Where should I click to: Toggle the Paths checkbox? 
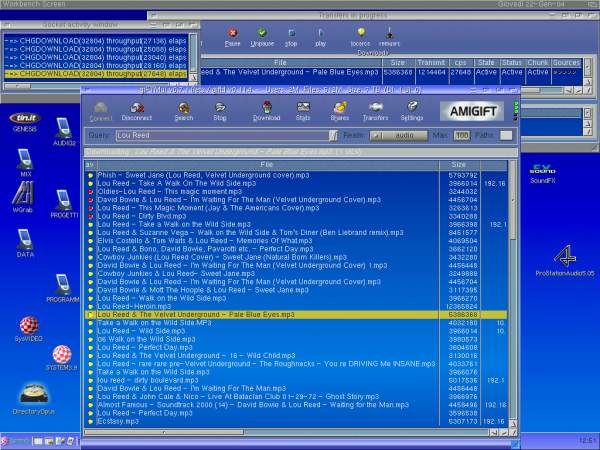point(506,135)
